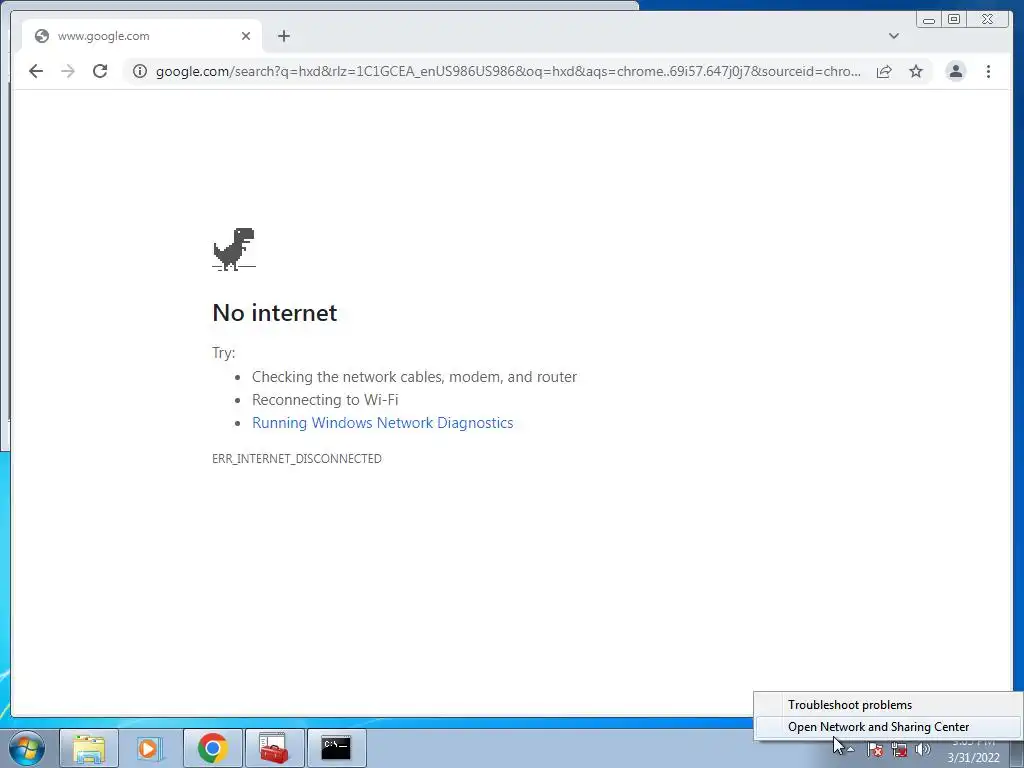Open Running Windows Network Diagnostics link

tap(383, 423)
